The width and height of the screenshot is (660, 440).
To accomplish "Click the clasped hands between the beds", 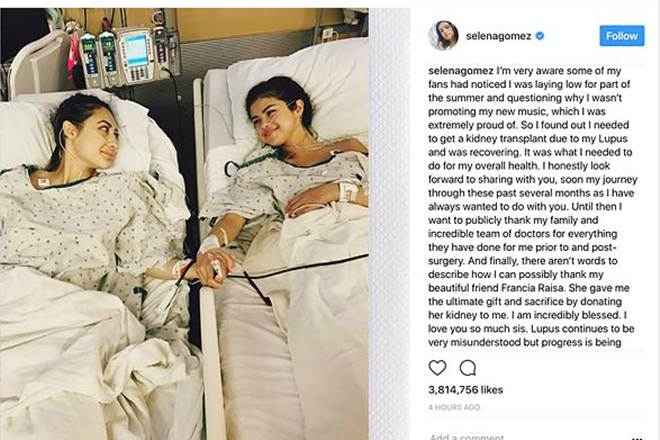I will [215, 266].
